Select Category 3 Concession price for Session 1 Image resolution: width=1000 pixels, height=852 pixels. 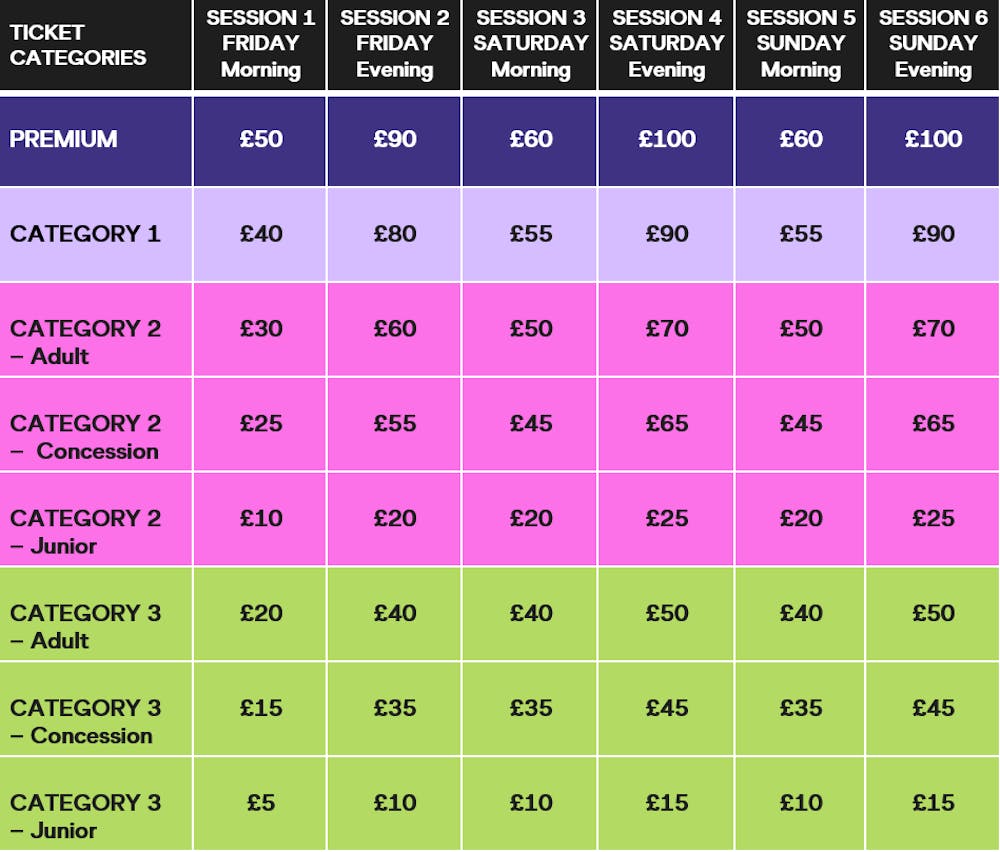261,708
